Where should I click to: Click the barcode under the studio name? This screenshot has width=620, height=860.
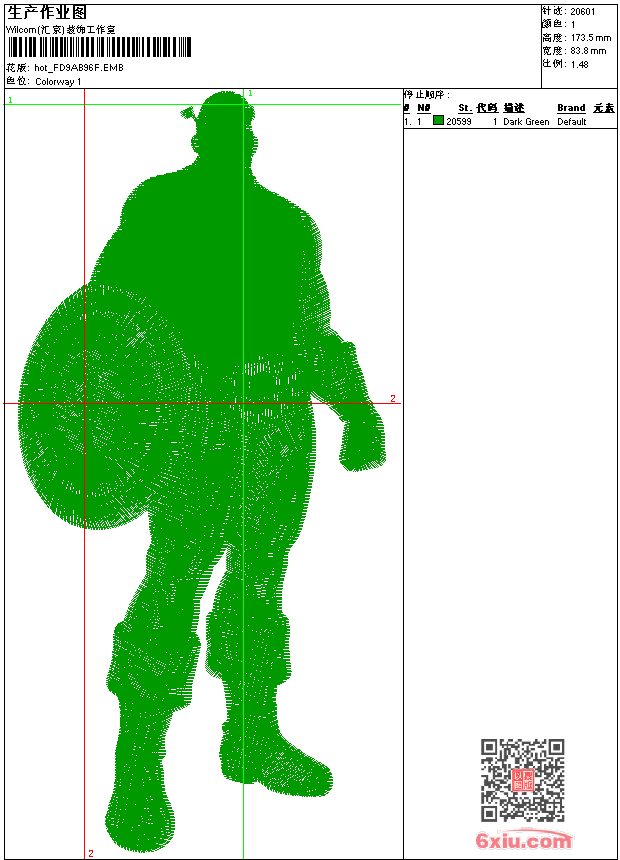pos(99,47)
